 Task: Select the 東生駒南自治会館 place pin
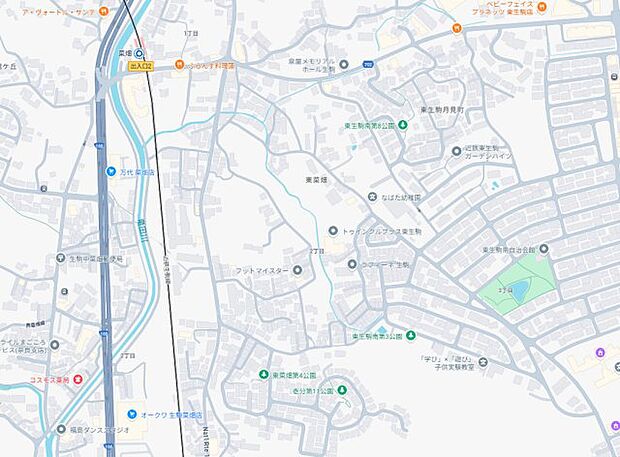[544, 249]
